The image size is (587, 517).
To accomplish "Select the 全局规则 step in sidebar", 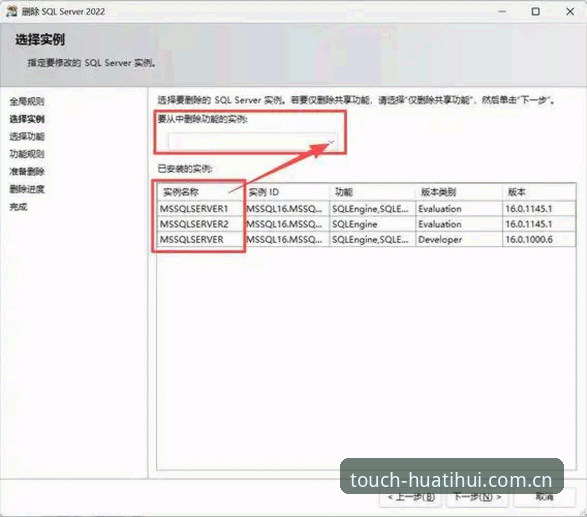I will [x=27, y=101].
